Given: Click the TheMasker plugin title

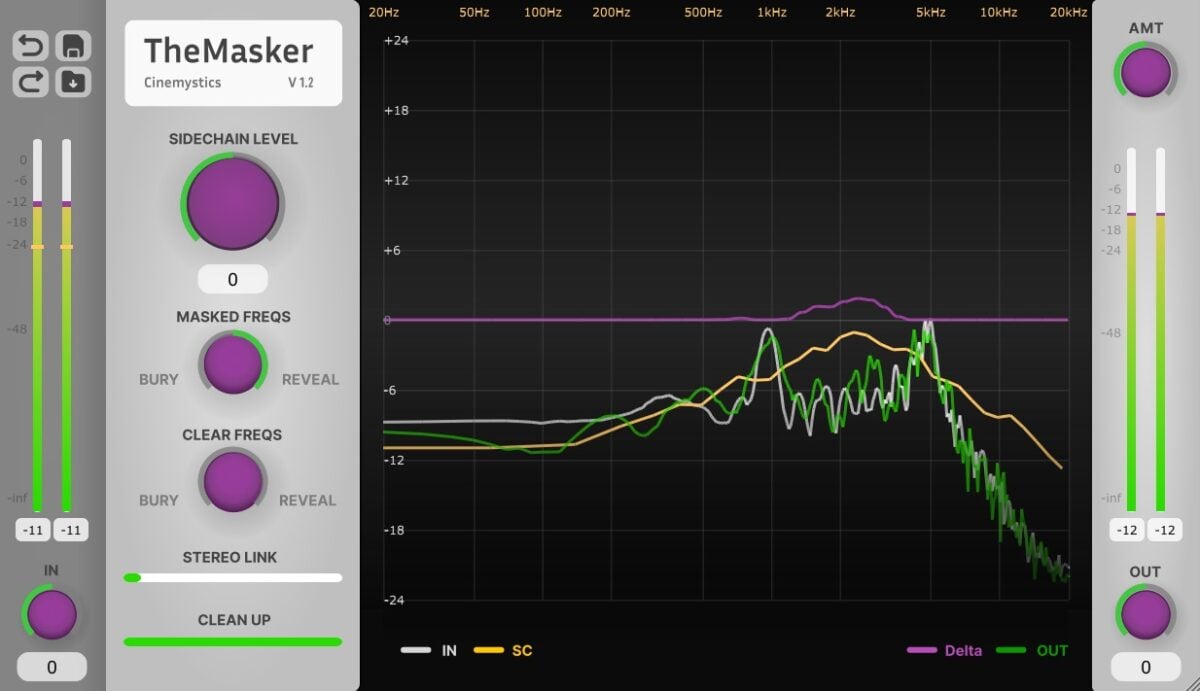Looking at the screenshot, I should 229,49.
